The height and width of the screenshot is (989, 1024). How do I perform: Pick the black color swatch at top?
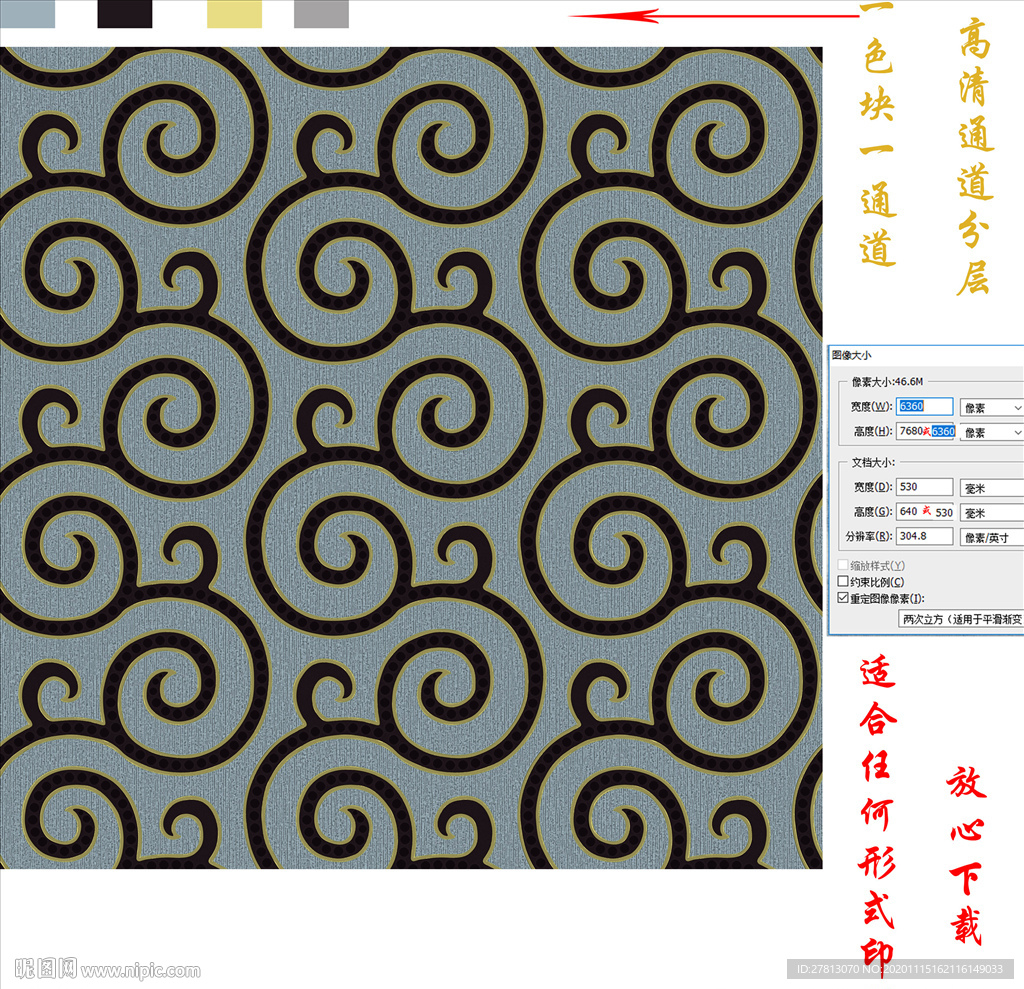pos(125,14)
